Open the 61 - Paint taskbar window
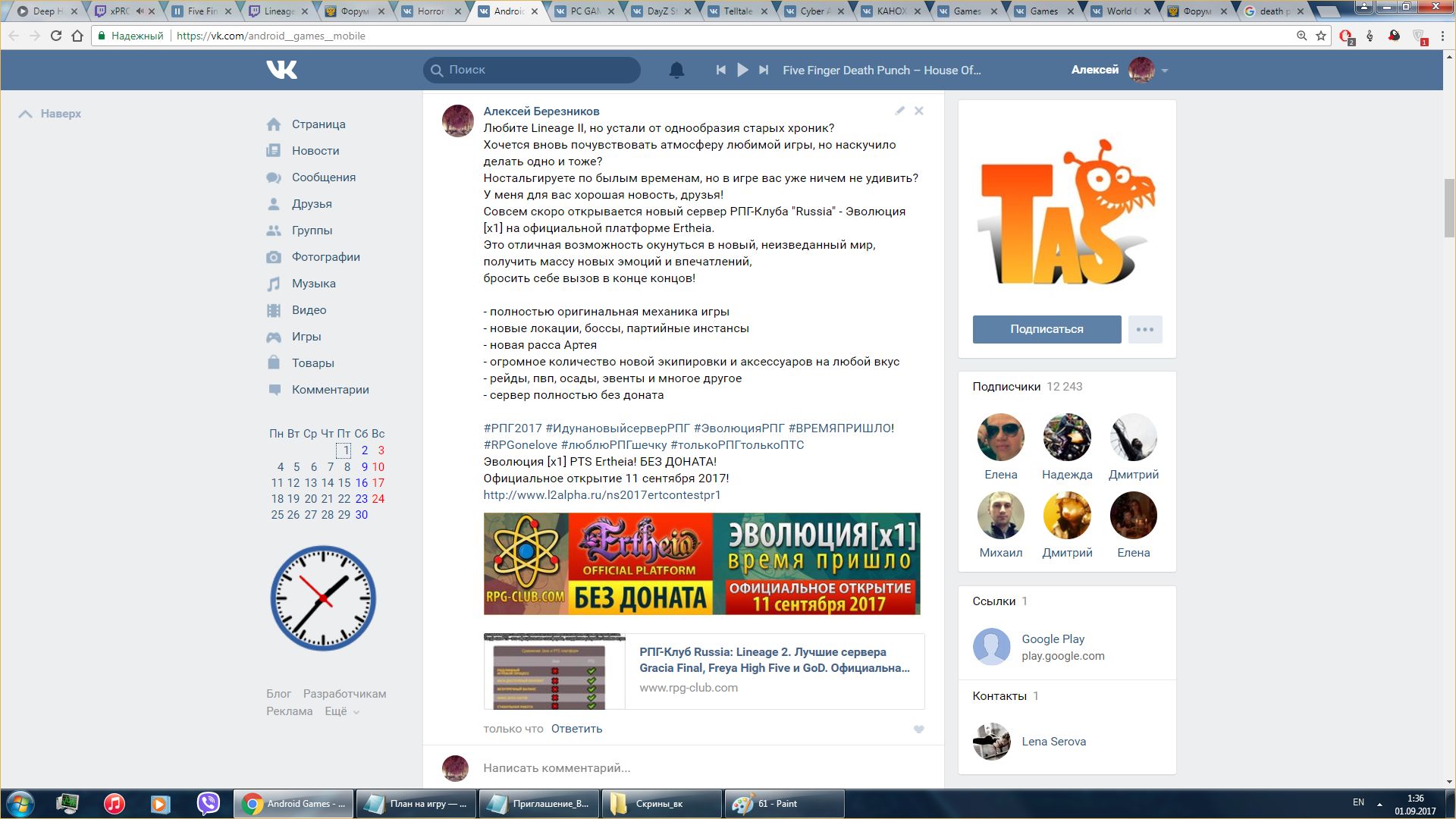The image size is (1456, 819). [784, 804]
